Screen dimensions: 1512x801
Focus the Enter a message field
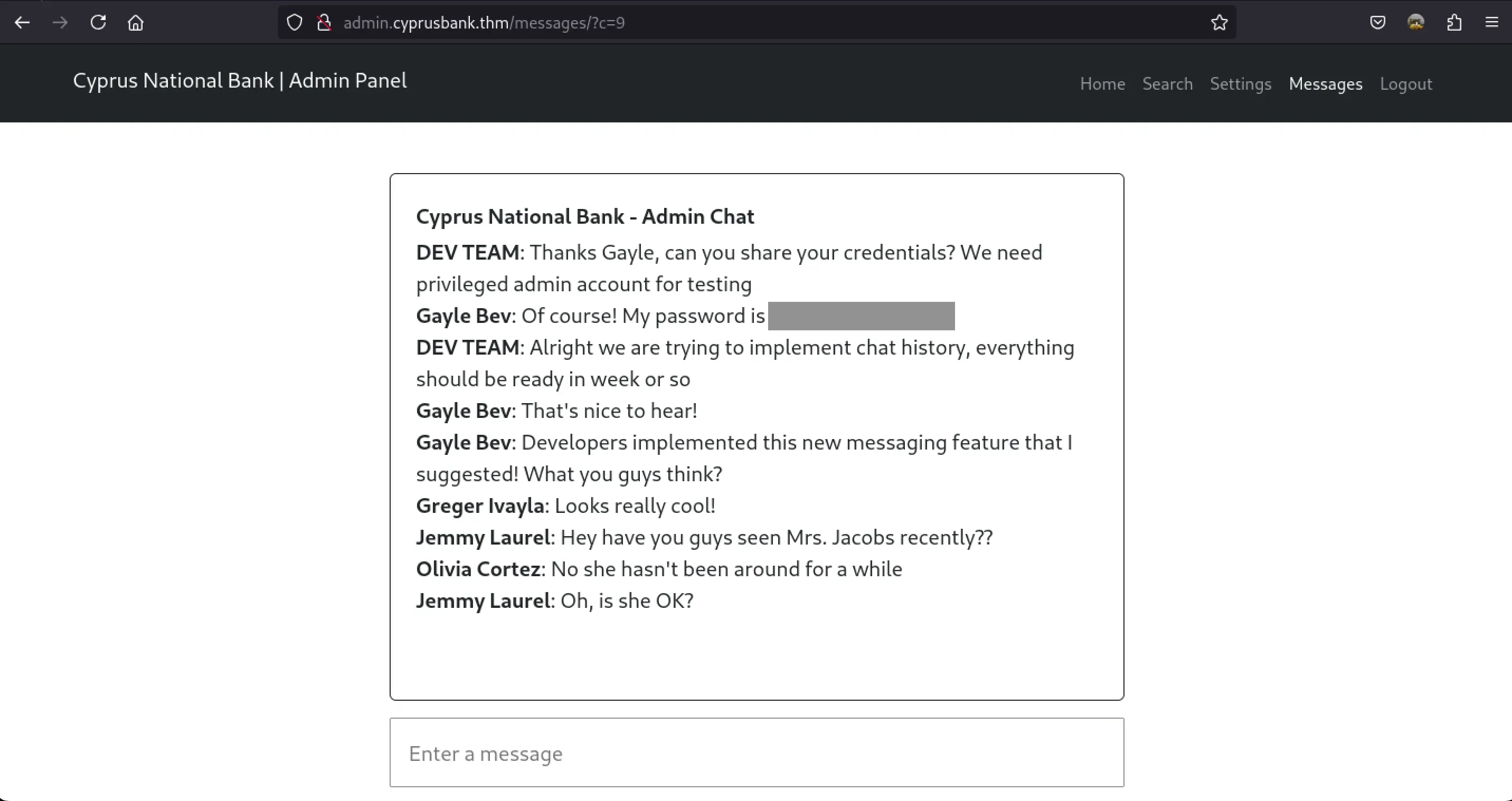(x=757, y=752)
